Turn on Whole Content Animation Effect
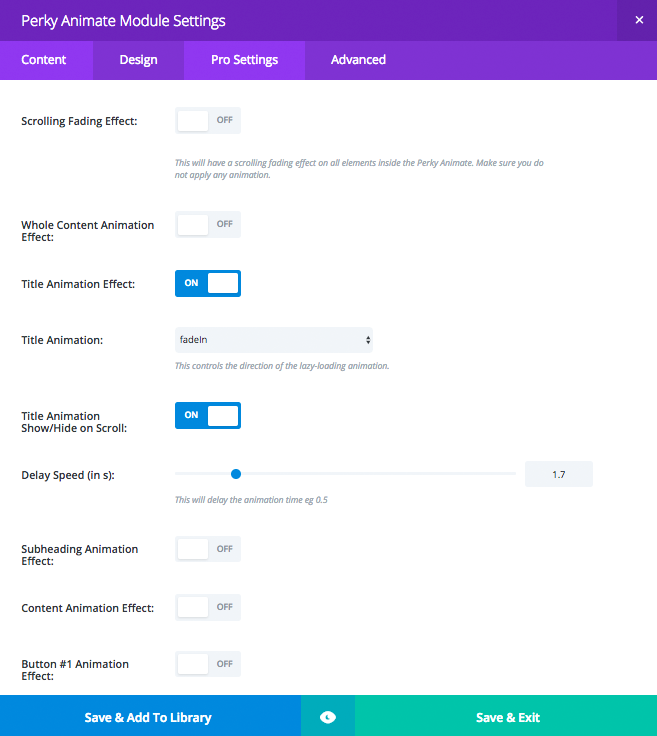 [208, 225]
